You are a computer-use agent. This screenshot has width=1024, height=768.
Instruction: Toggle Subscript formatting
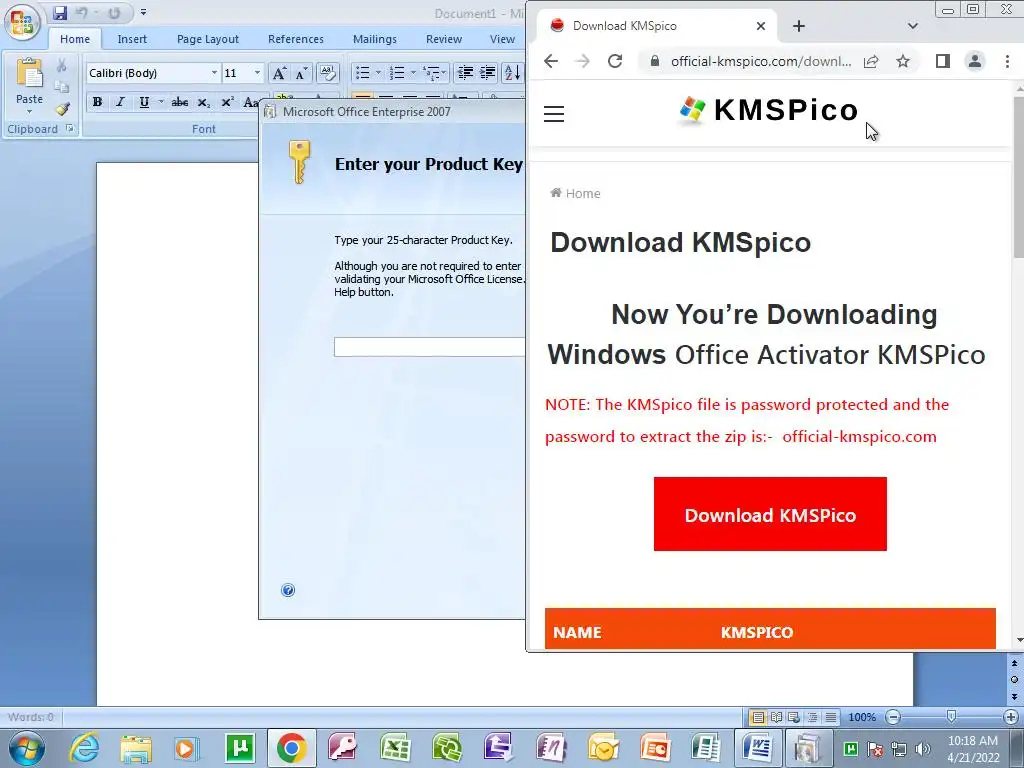[x=203, y=102]
